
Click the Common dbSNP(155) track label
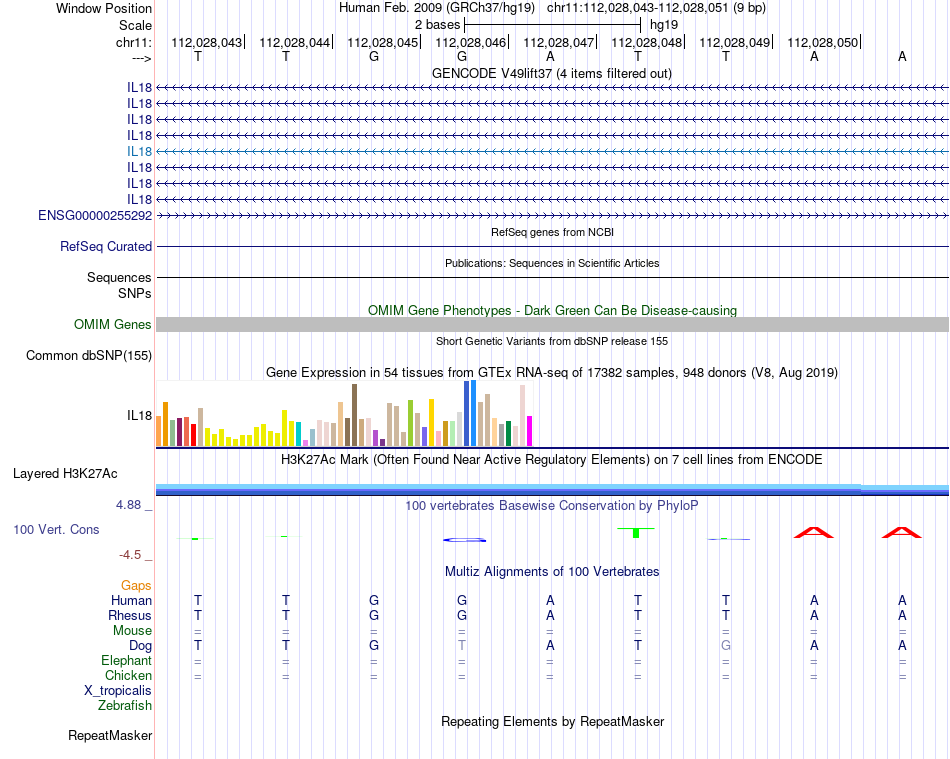pos(89,356)
